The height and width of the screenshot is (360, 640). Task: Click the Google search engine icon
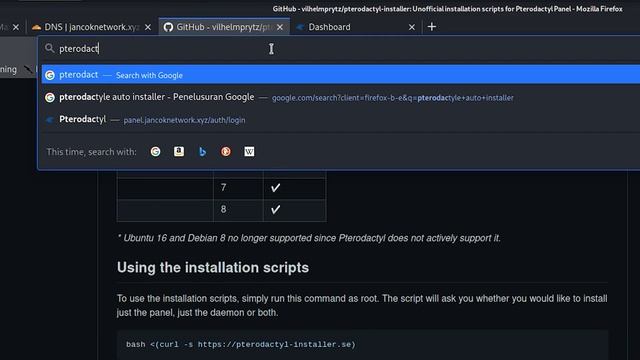(156, 152)
